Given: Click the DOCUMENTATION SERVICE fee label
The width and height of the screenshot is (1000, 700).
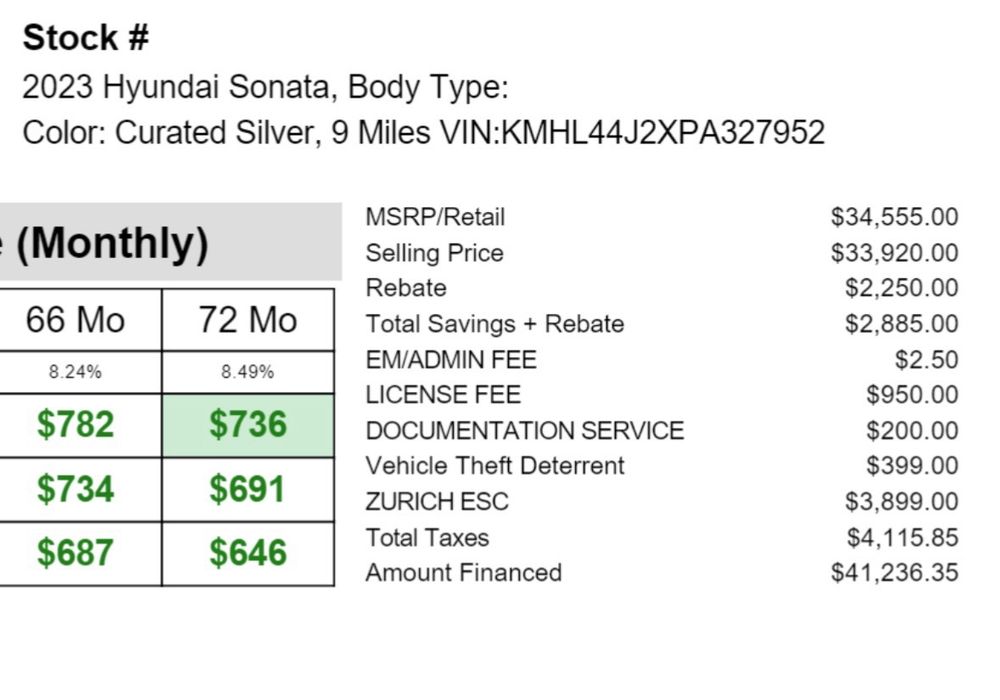Looking at the screenshot, I should point(525,431).
